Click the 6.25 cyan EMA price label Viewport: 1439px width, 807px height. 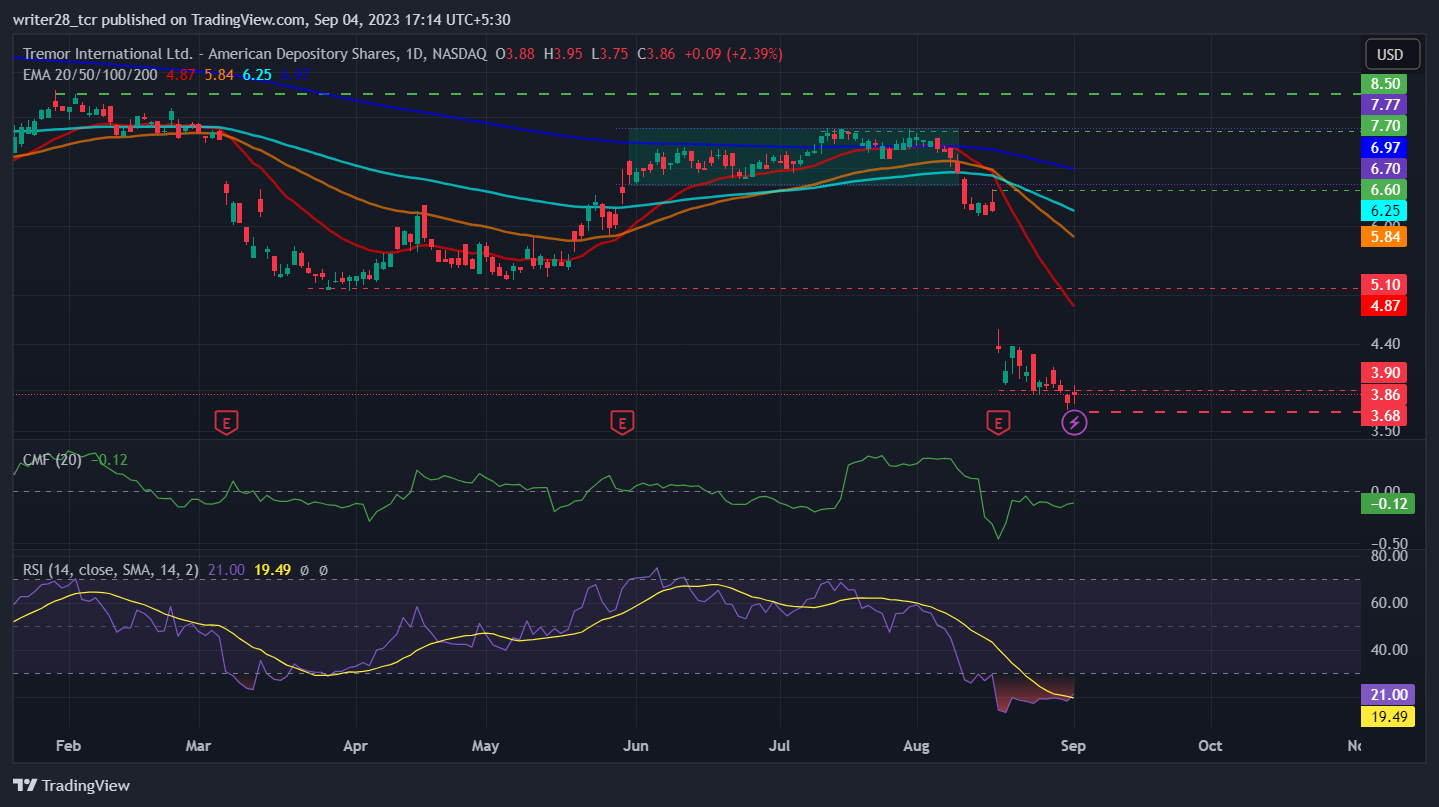tap(1385, 211)
